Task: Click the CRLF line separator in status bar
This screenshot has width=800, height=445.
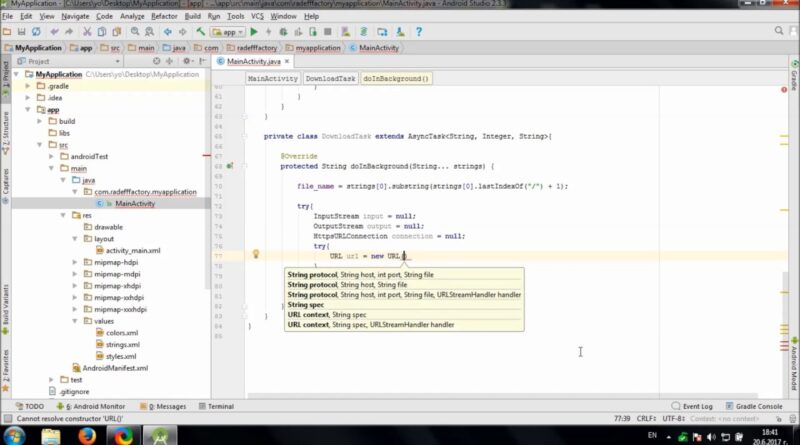Action: (x=646, y=418)
